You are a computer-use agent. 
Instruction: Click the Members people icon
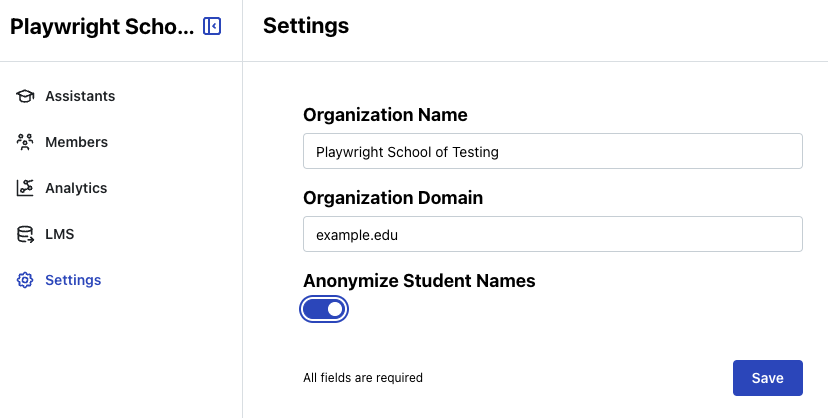pyautogui.click(x=25, y=142)
